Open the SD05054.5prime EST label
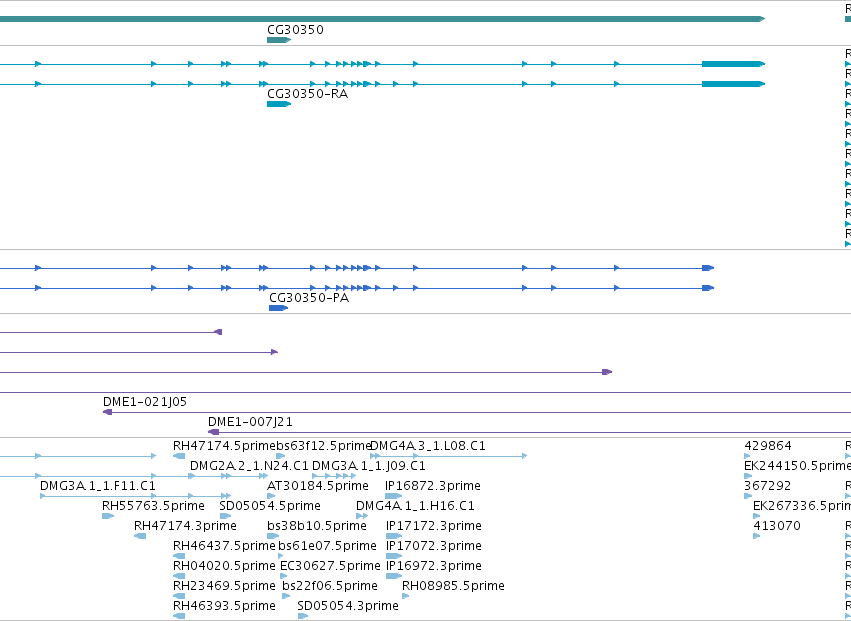This screenshot has width=851, height=621. click(x=270, y=506)
